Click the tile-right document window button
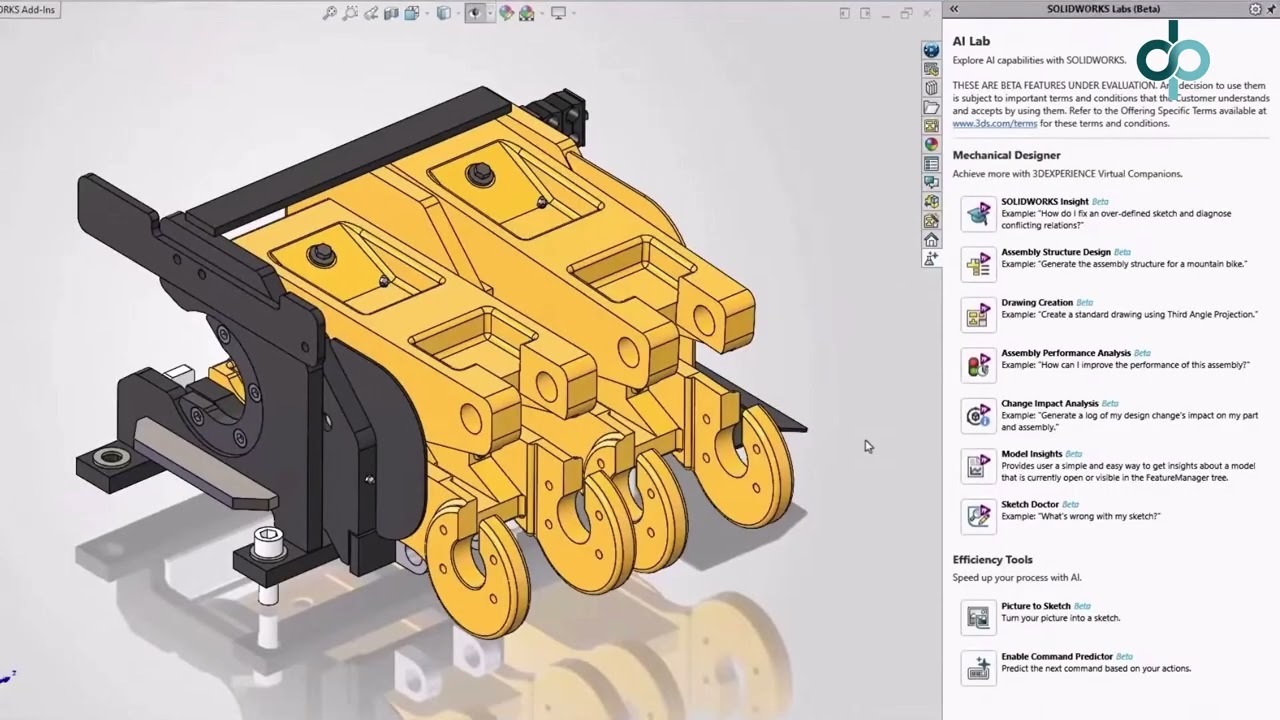The width and height of the screenshot is (1280, 720). [865, 13]
